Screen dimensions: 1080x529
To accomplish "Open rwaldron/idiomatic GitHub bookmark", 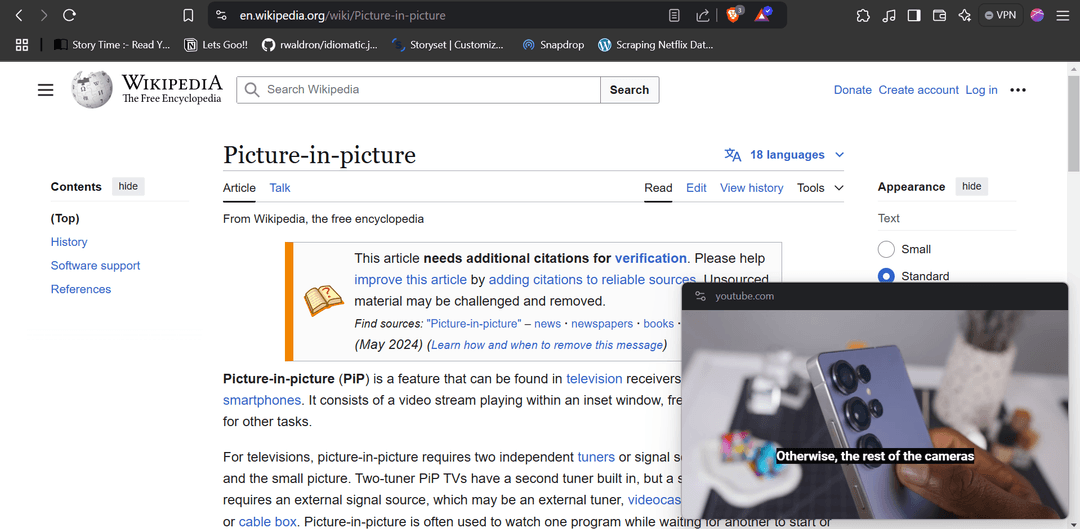I will pos(320,45).
